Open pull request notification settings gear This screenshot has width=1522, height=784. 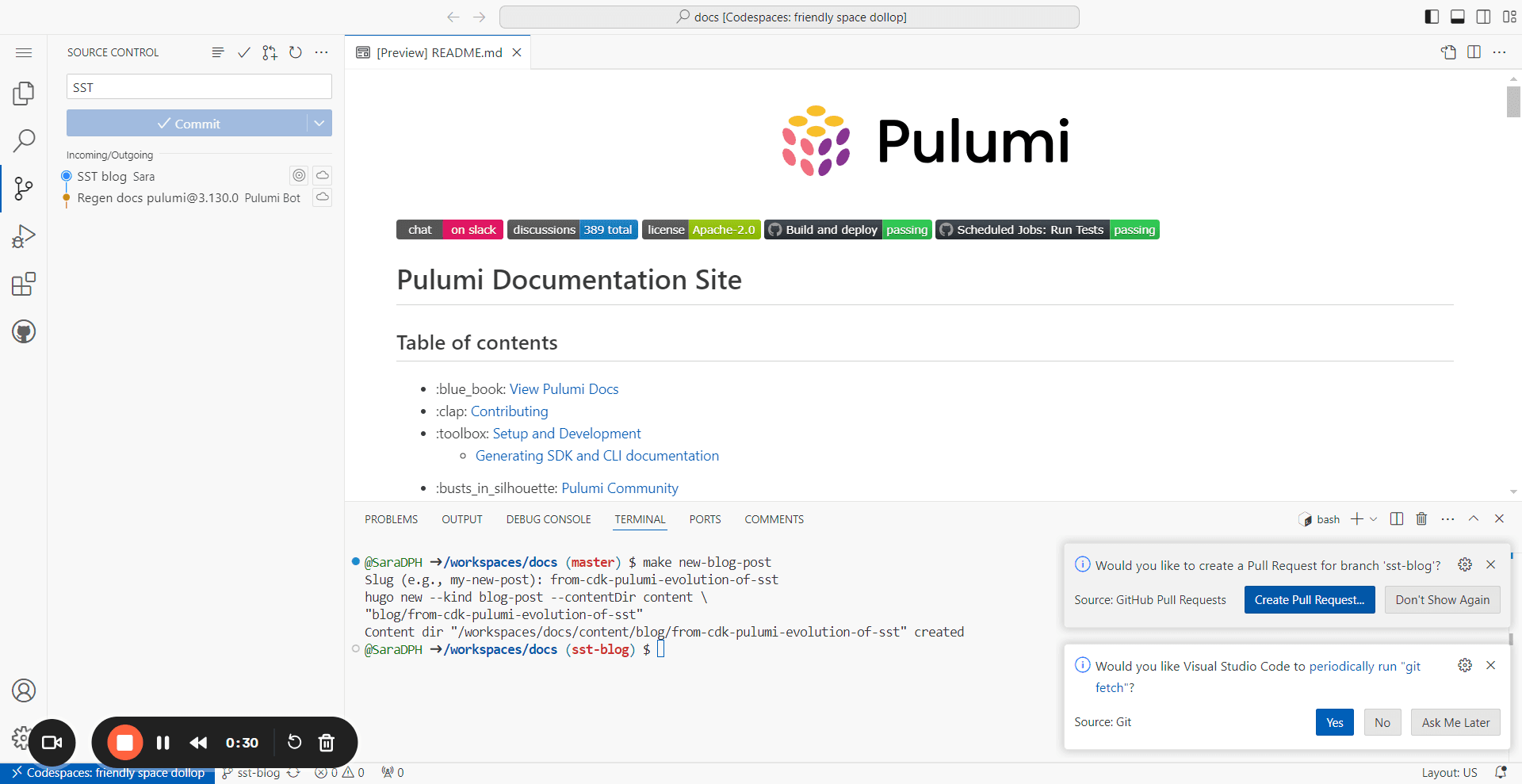[x=1465, y=565]
